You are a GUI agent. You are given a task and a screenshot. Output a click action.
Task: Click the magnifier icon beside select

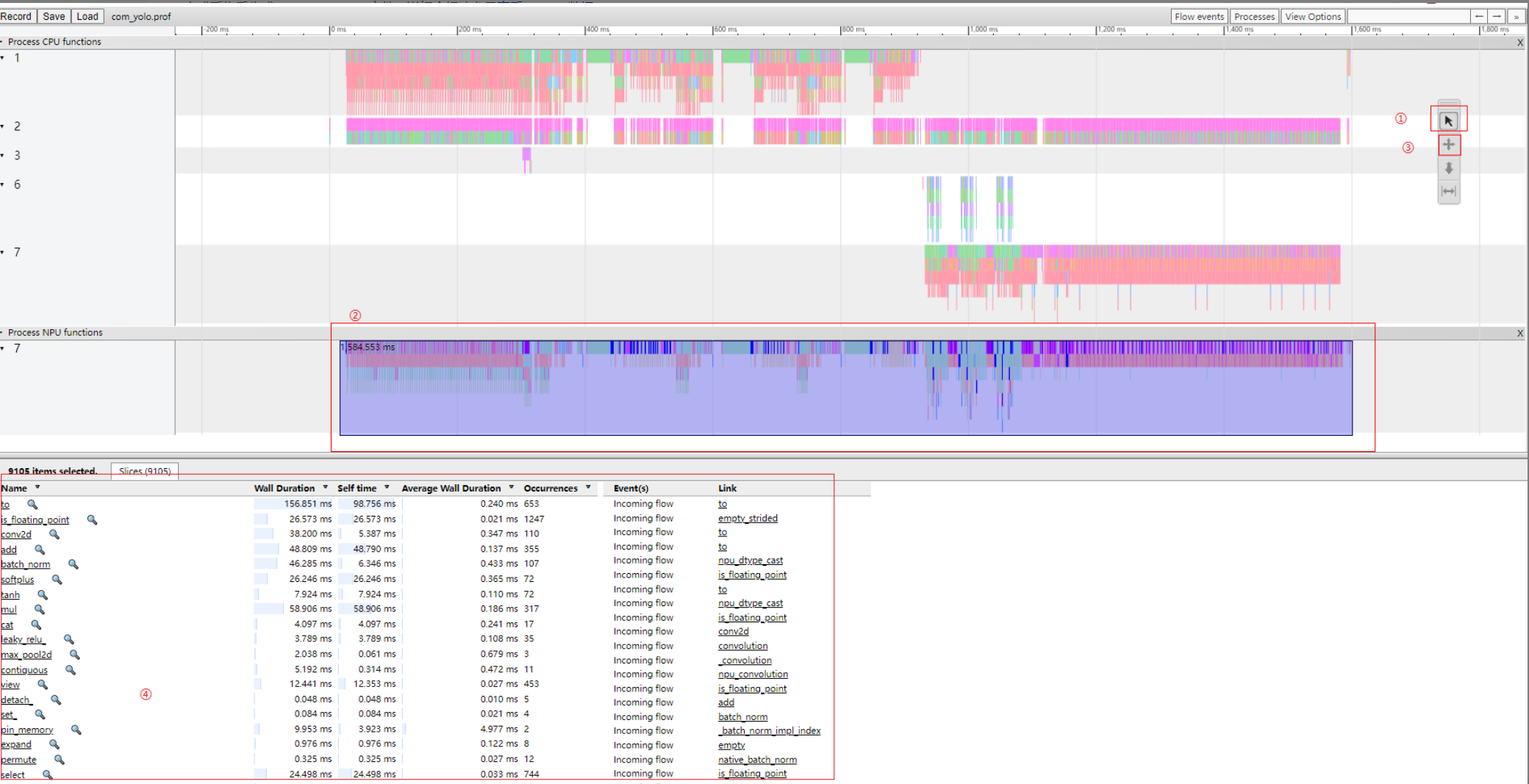point(47,774)
